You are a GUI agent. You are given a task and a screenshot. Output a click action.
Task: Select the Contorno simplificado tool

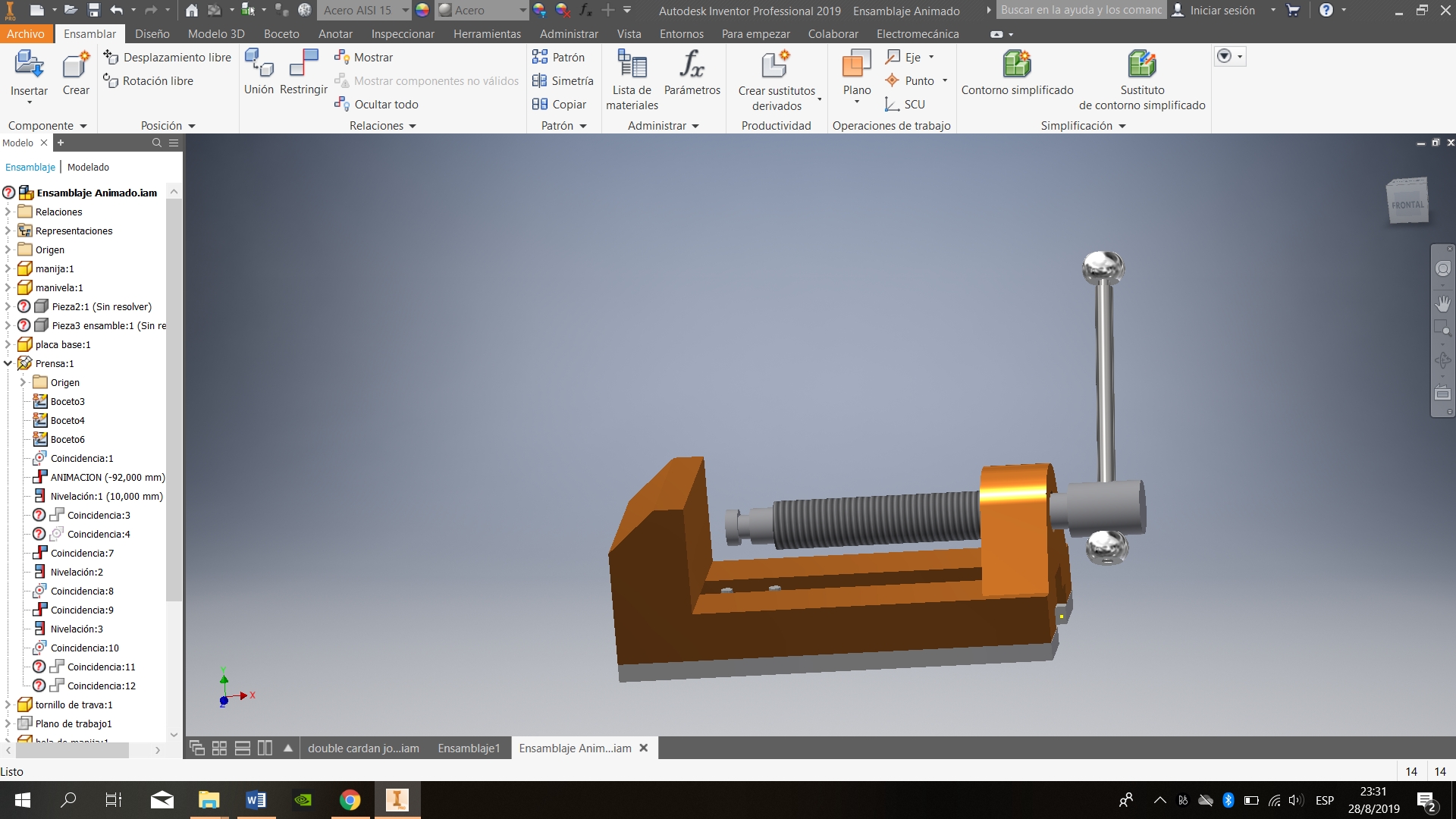pyautogui.click(x=1017, y=65)
